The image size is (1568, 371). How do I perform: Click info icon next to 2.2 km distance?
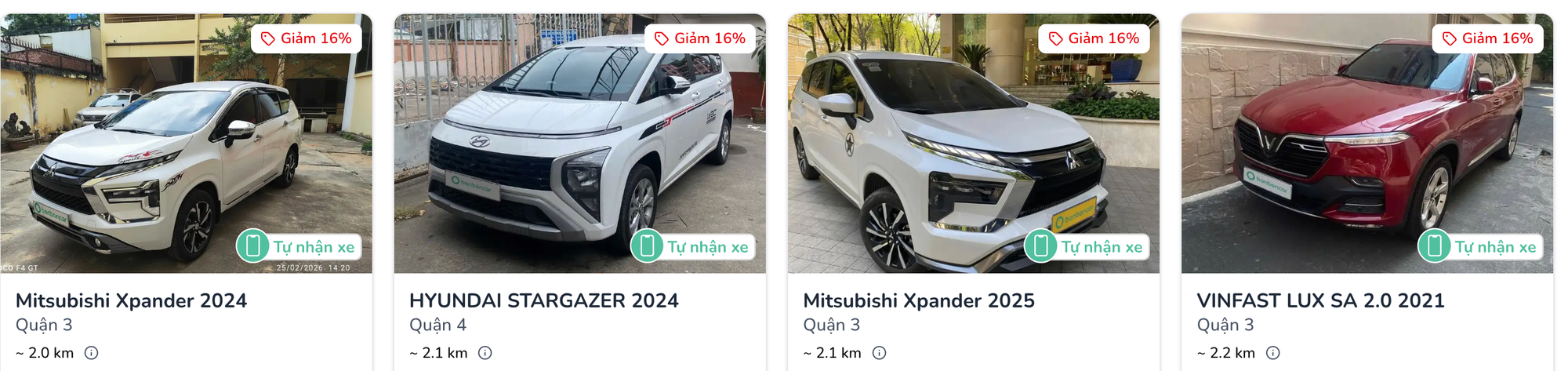tap(1273, 353)
